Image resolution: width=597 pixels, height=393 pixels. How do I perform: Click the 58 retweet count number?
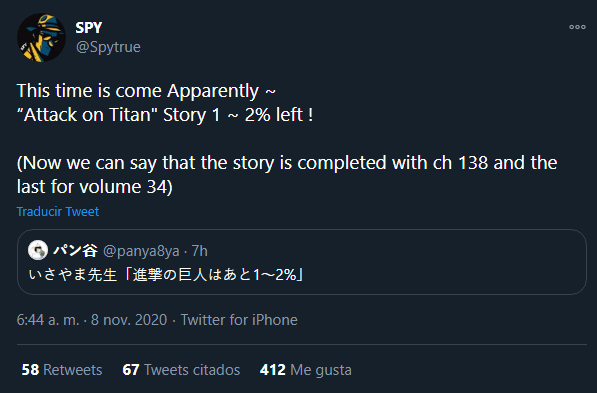[30, 370]
